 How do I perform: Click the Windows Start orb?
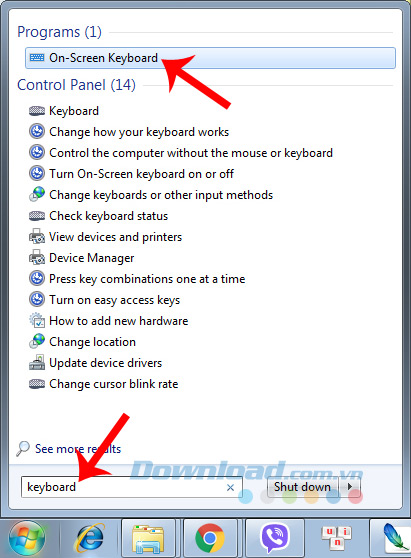click(x=27, y=539)
